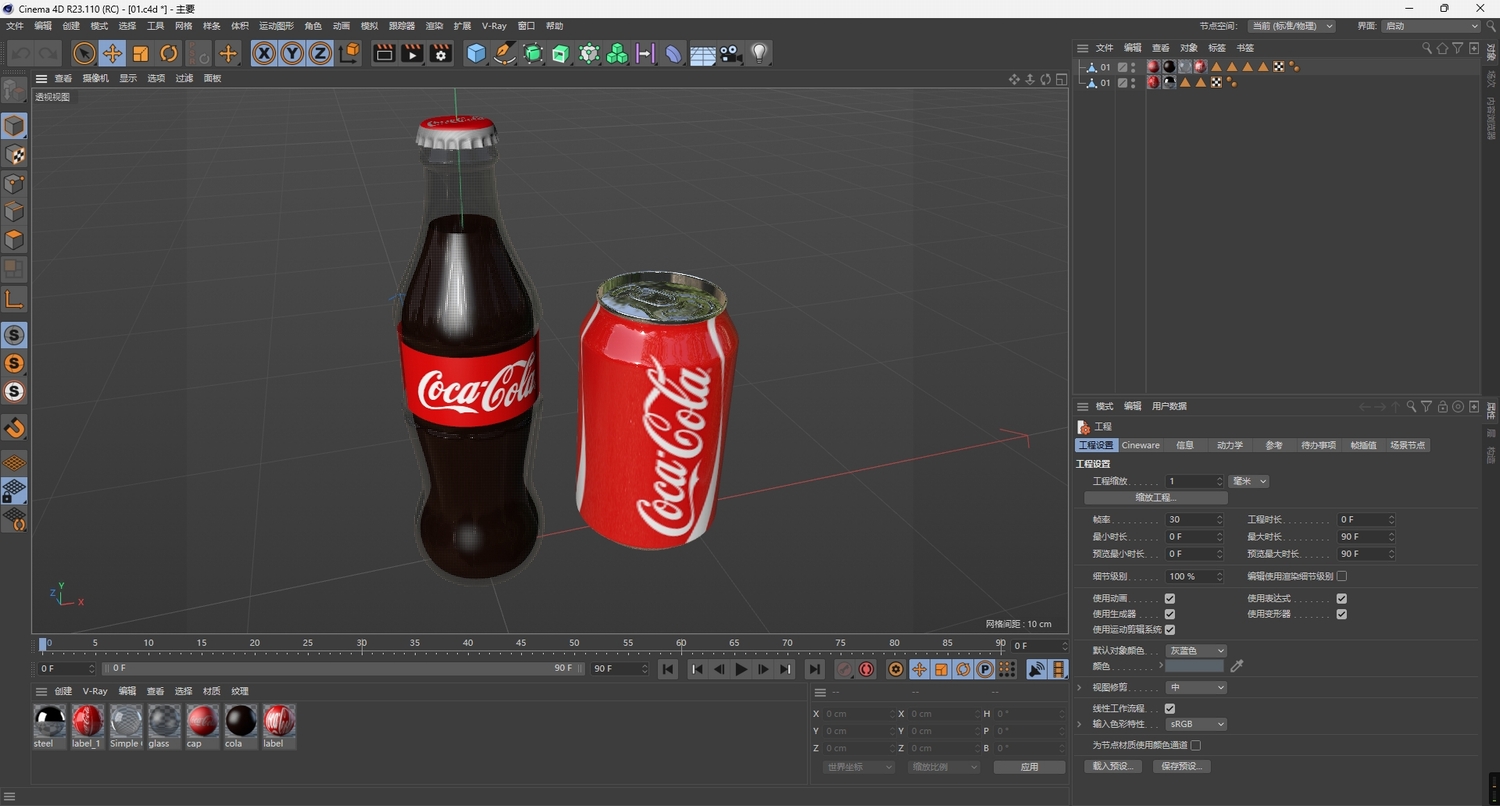Open the 默认对象颜色 dropdown showing 灰蓝色
Screen dimensions: 1500x806
[x=1196, y=650]
